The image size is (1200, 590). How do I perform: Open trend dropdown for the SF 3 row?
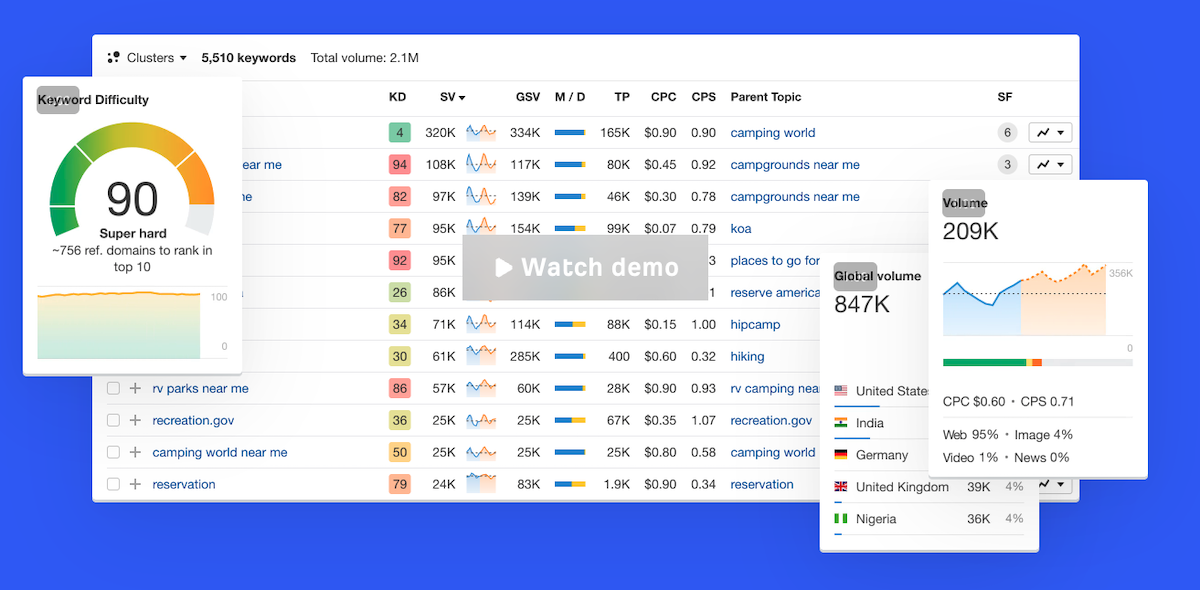pos(1050,165)
